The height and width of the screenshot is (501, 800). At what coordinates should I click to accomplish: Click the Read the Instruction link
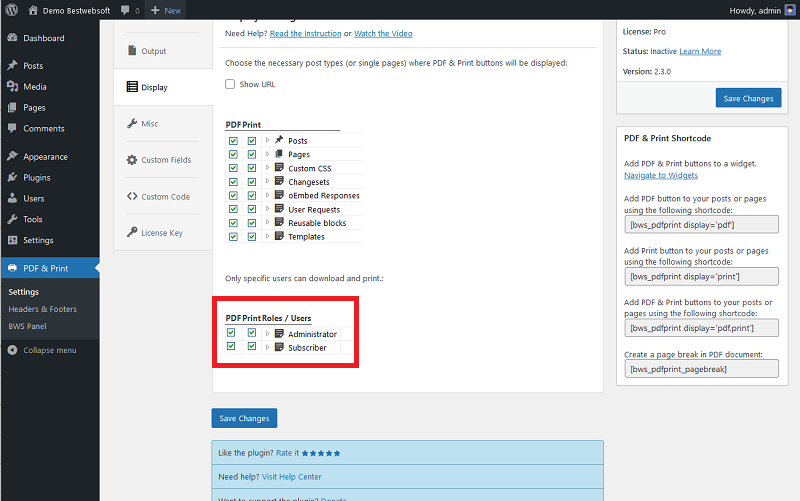305,34
